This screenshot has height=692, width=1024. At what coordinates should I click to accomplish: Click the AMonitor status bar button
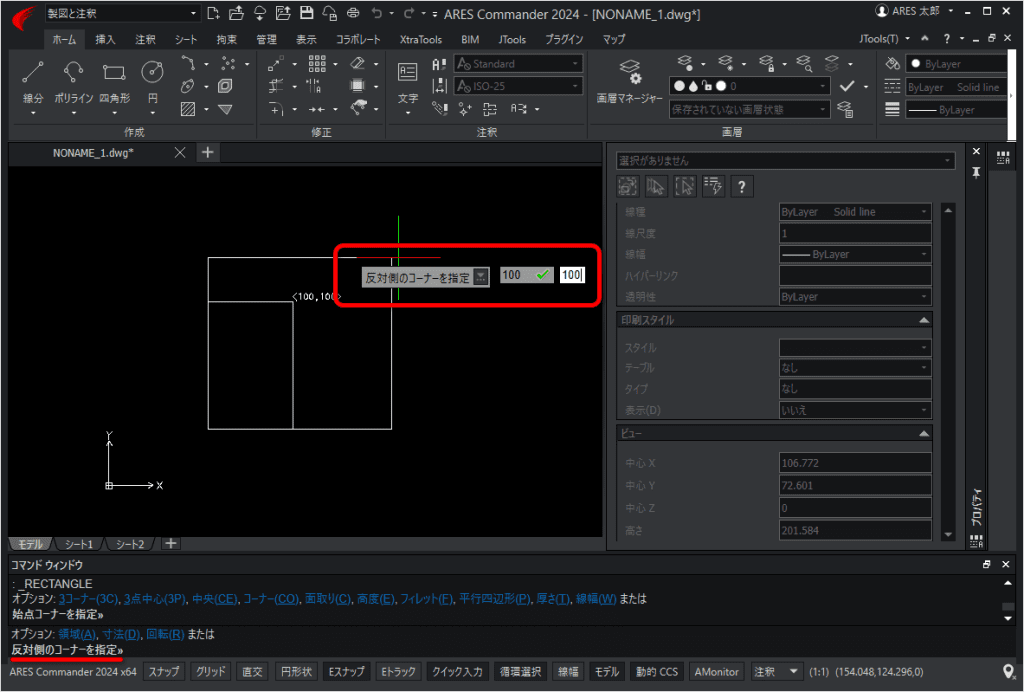click(x=716, y=671)
